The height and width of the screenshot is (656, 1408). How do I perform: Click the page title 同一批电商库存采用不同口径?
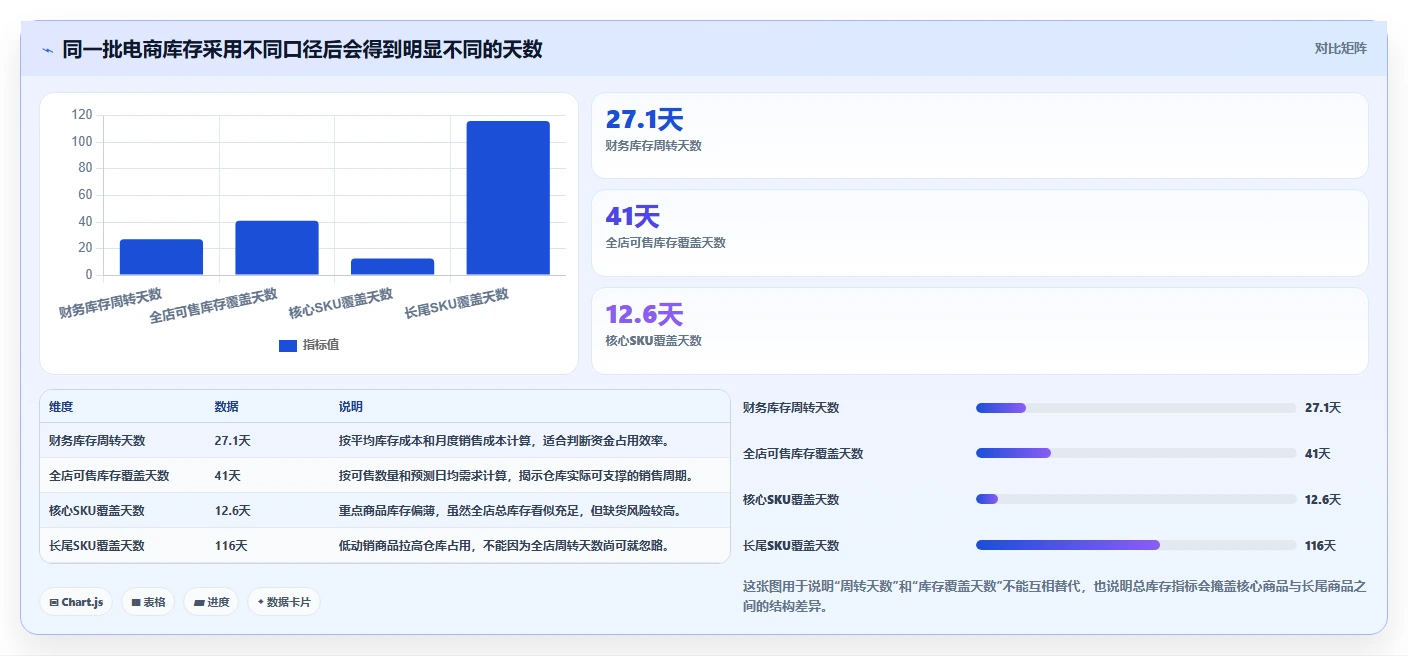coord(302,49)
